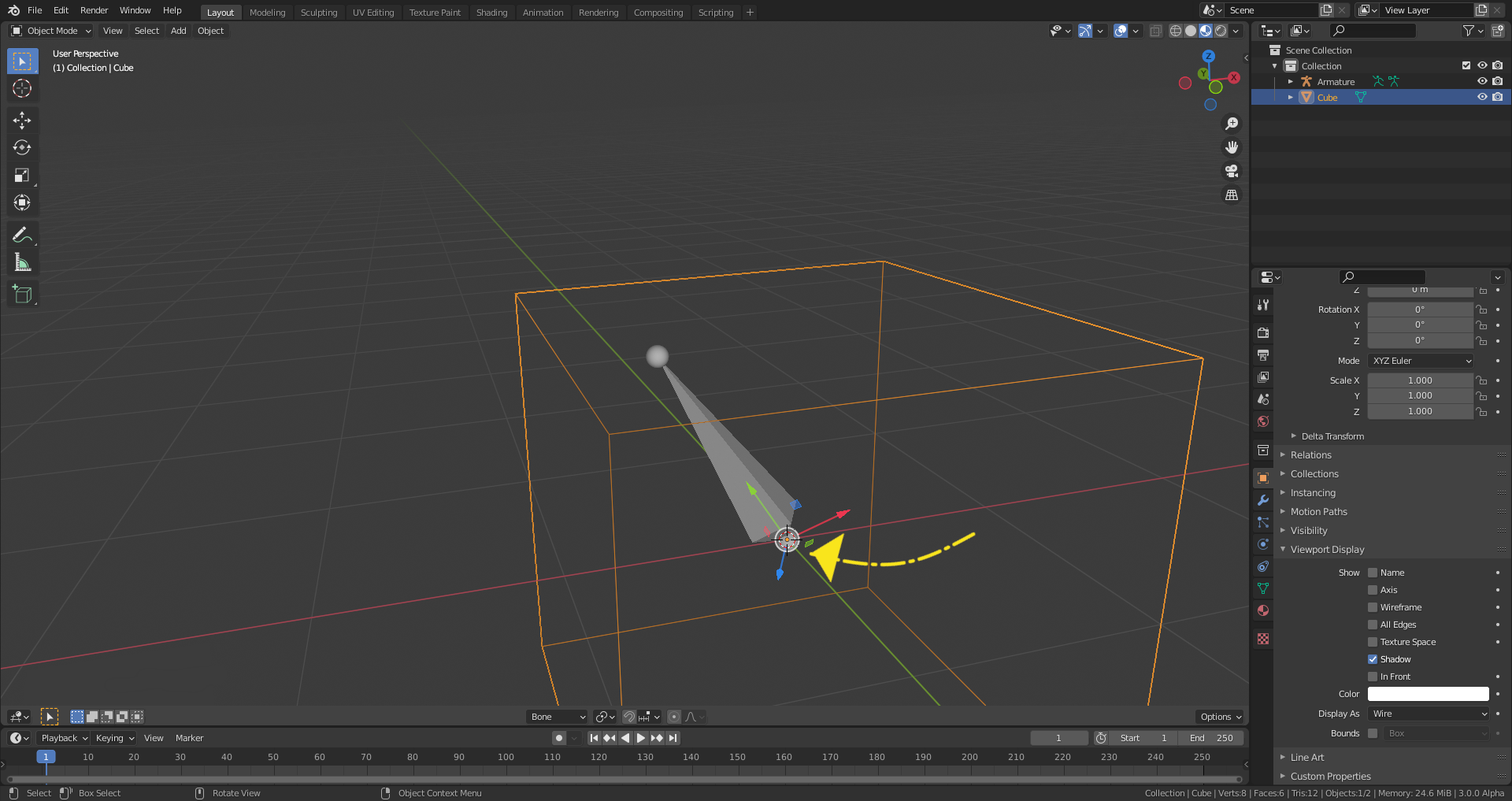Screen dimensions: 1512x801
Task: Switch to the Sculpting workspace tab
Action: 319,13
